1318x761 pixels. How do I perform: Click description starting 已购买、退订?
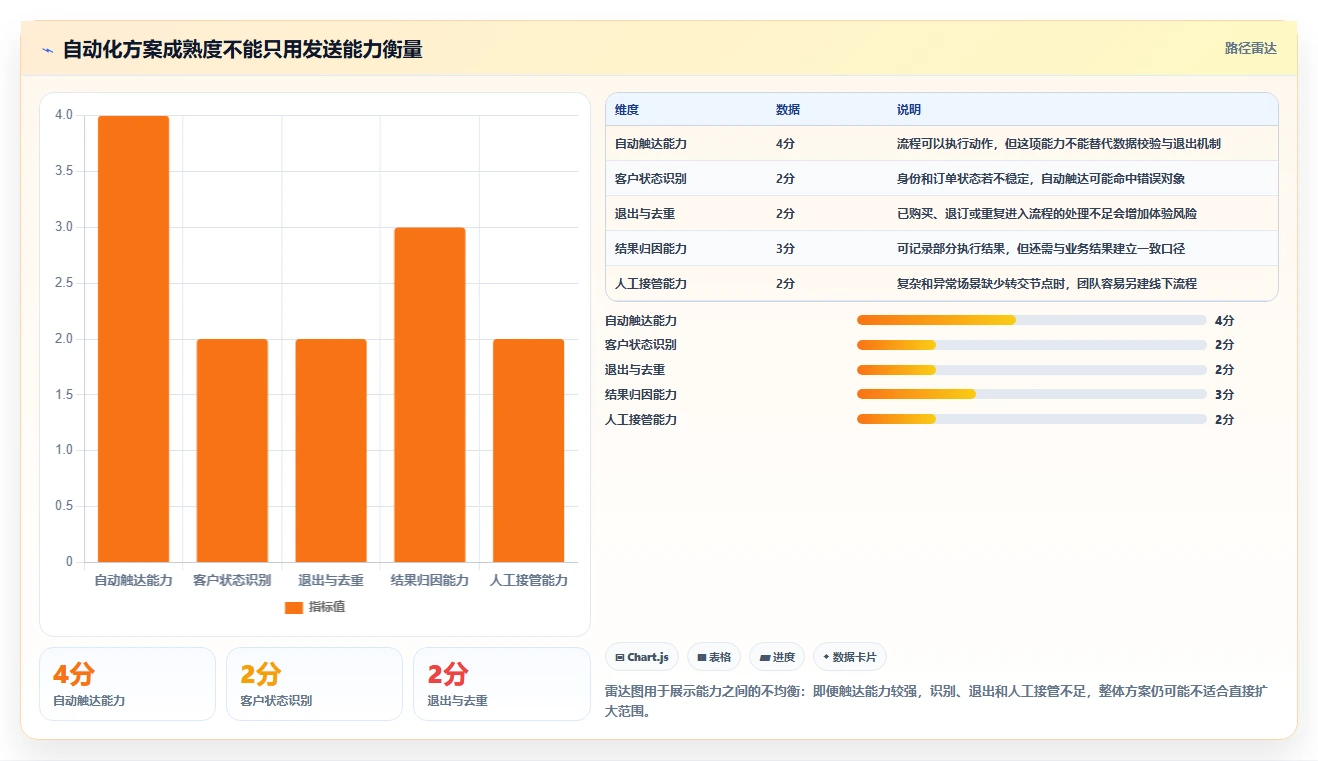tap(1047, 214)
